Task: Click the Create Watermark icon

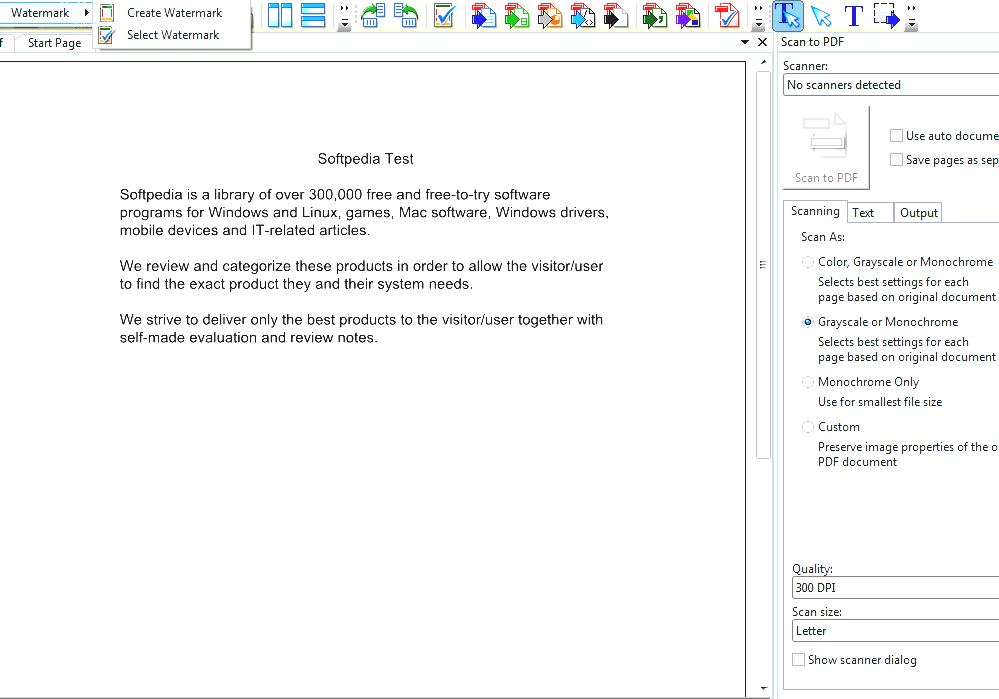Action: pyautogui.click(x=107, y=13)
